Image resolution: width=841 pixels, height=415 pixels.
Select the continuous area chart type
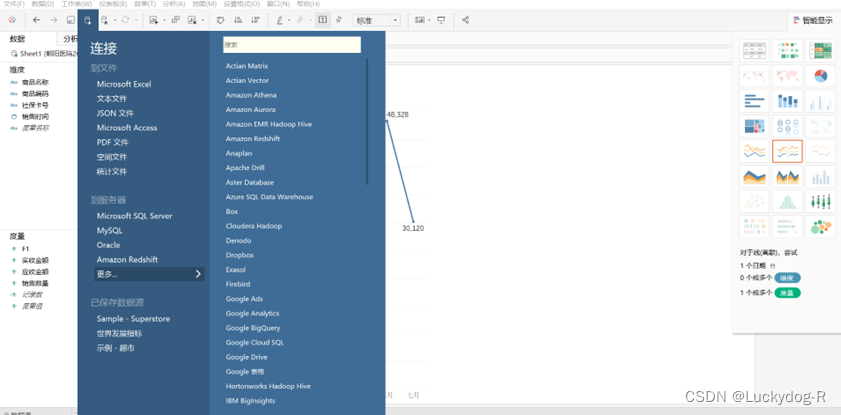coord(754,176)
